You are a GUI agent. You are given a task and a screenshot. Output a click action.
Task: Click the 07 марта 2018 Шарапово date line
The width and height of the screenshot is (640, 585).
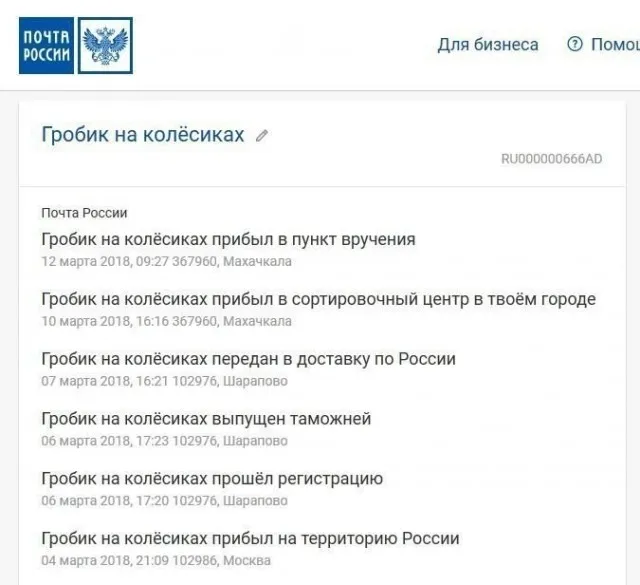[164, 381]
